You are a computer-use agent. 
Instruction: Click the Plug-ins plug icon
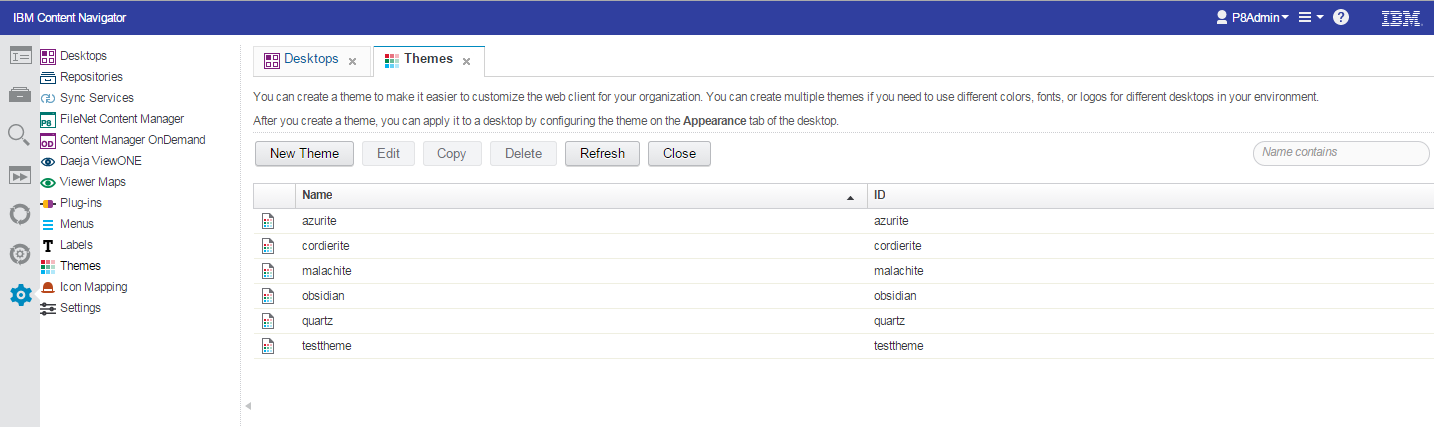[x=48, y=203]
